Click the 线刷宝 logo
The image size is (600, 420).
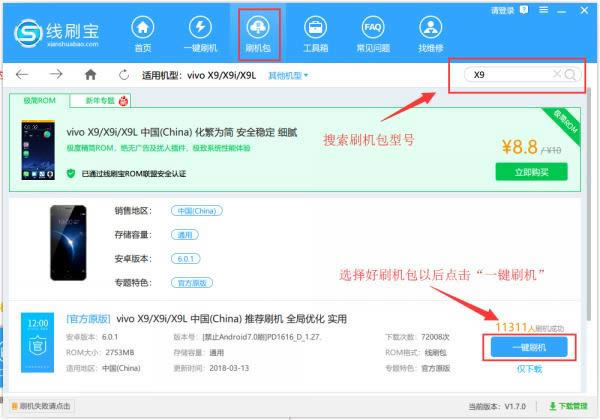pyautogui.click(x=57, y=34)
